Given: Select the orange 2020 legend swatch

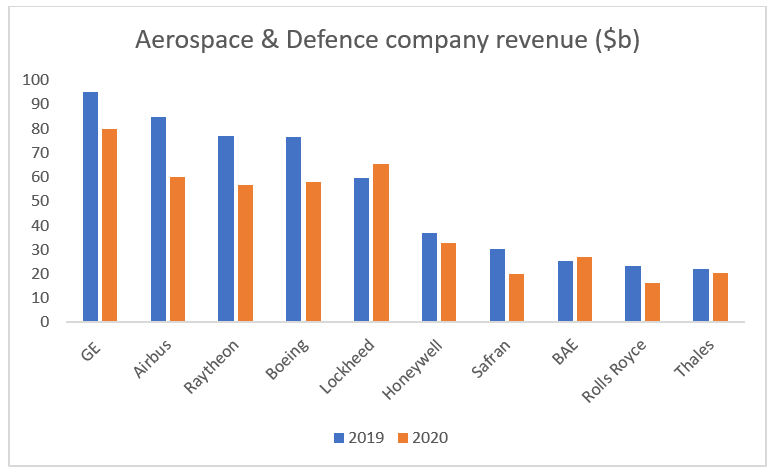Looking at the screenshot, I should [403, 438].
